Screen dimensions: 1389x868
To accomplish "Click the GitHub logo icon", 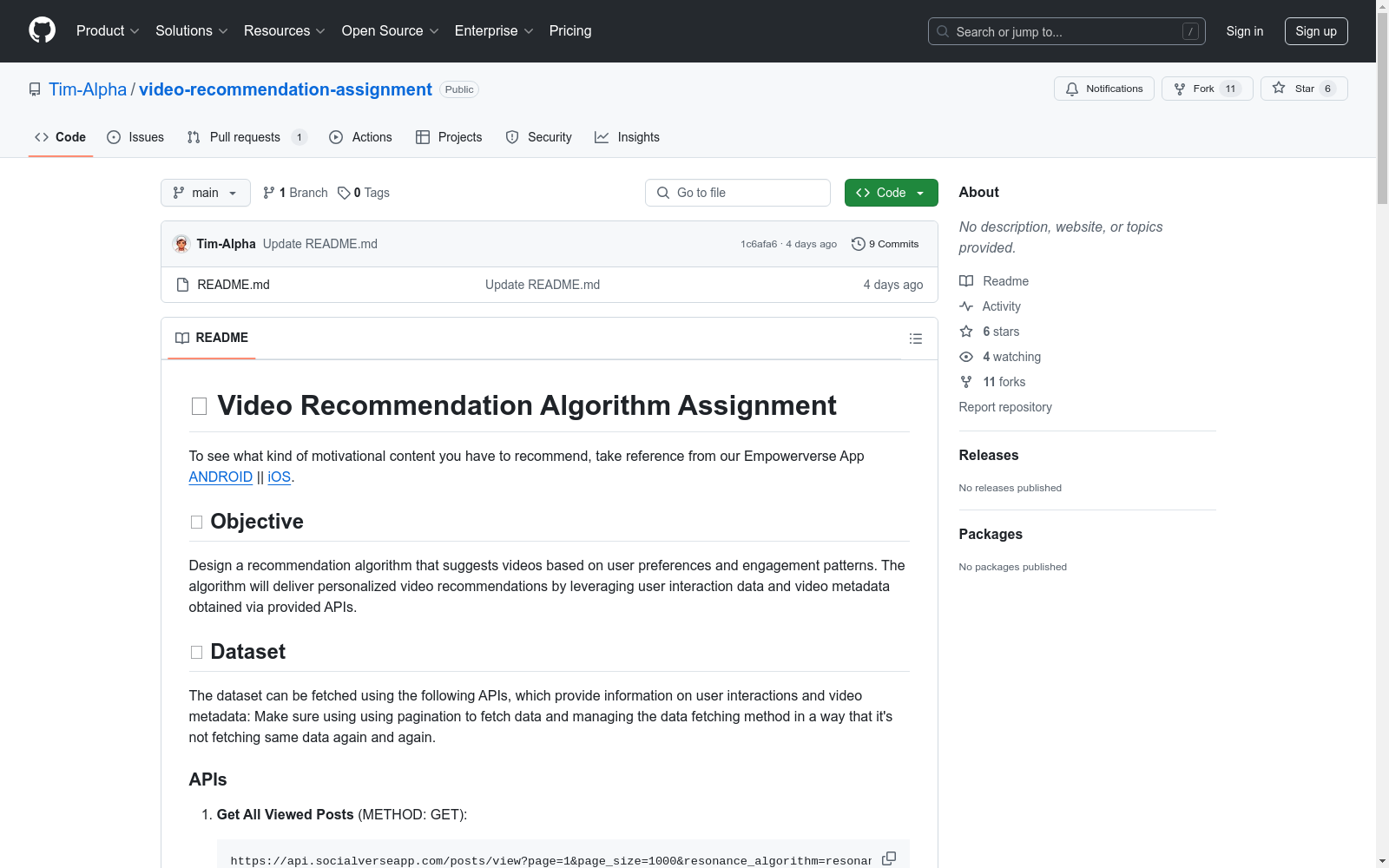I will (42, 30).
